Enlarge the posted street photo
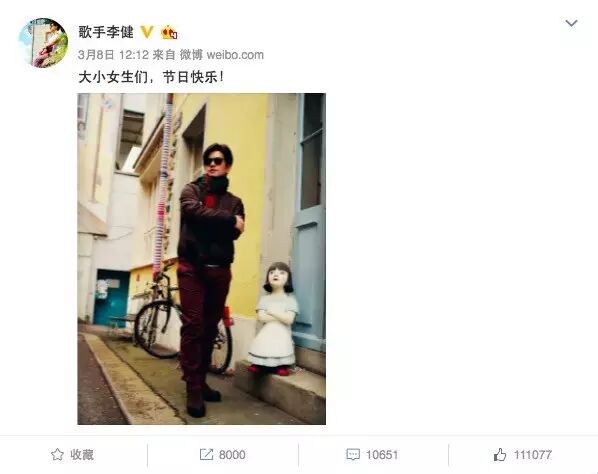The image size is (598, 474). pos(201,259)
